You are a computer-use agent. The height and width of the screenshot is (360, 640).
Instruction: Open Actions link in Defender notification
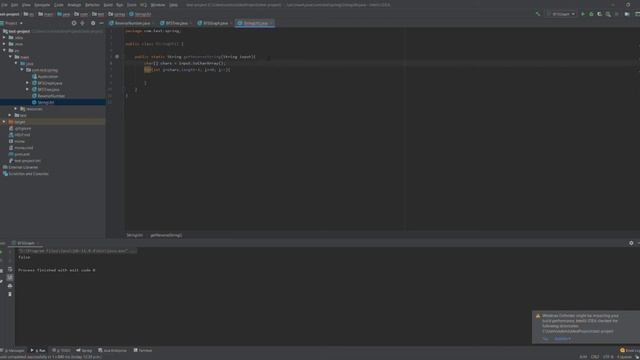click(563, 339)
